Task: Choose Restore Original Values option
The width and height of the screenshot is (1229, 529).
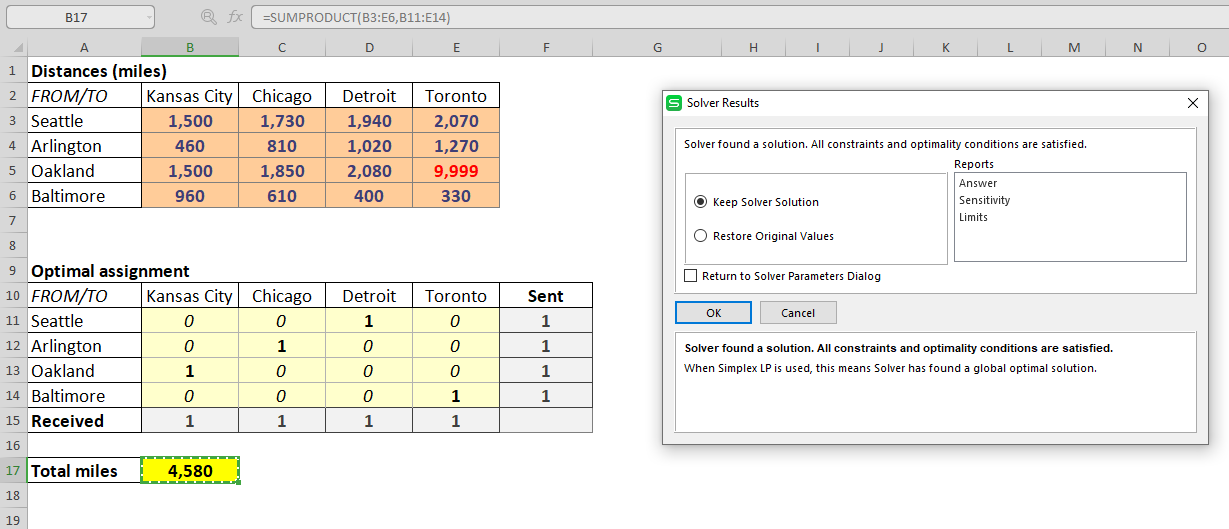Action: point(700,236)
